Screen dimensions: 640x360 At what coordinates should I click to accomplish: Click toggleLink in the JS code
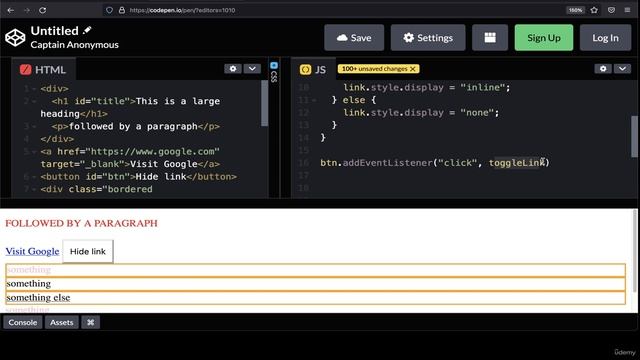coord(517,163)
